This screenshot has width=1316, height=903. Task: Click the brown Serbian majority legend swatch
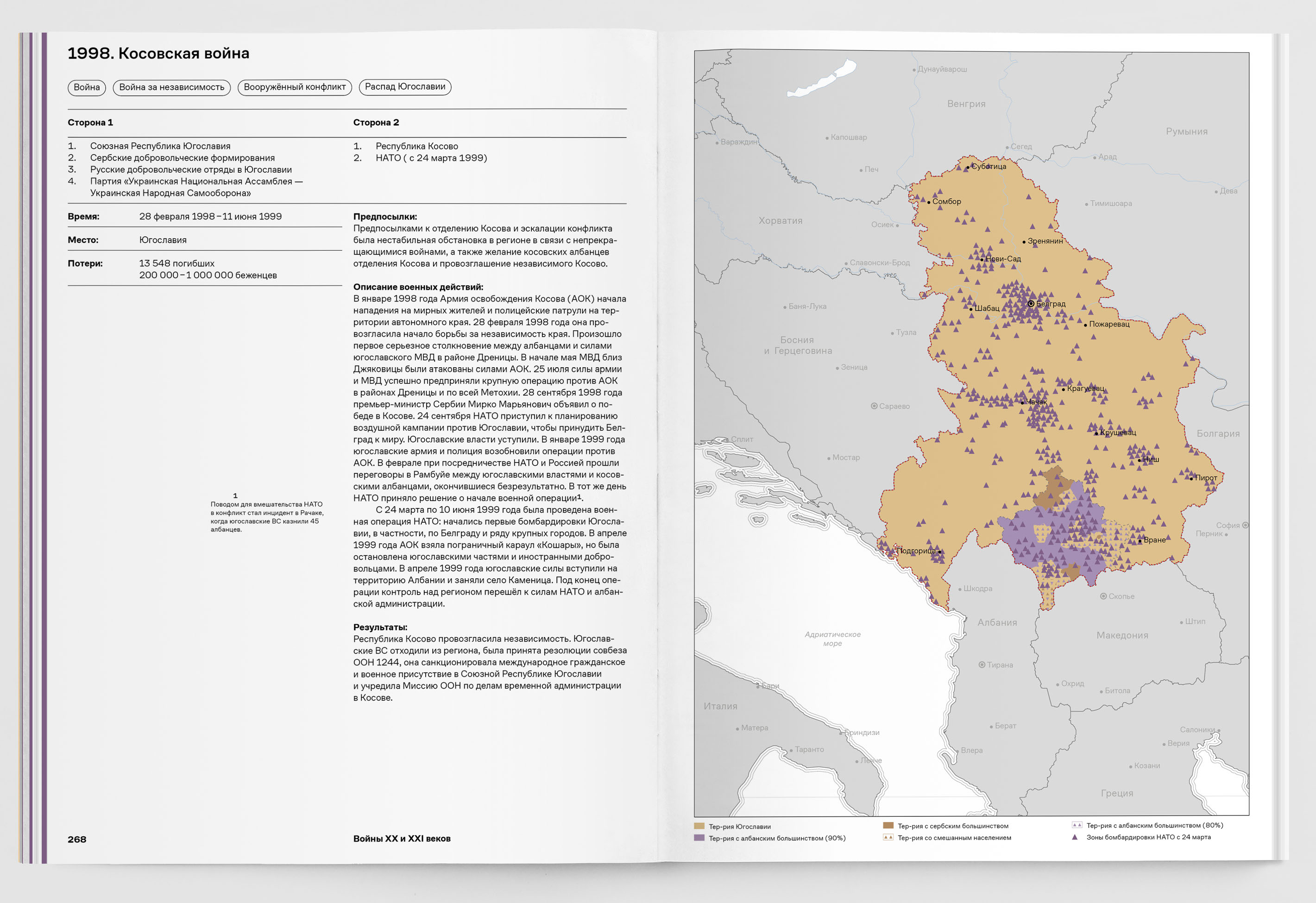coord(888,826)
